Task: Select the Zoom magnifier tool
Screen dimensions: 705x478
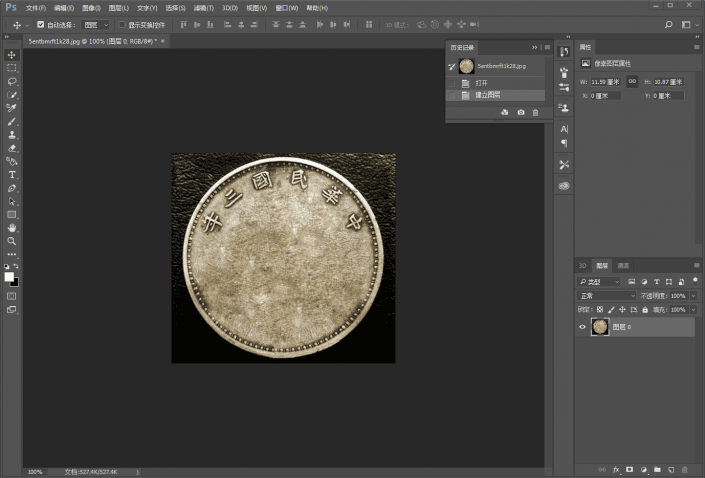Action: [12, 241]
